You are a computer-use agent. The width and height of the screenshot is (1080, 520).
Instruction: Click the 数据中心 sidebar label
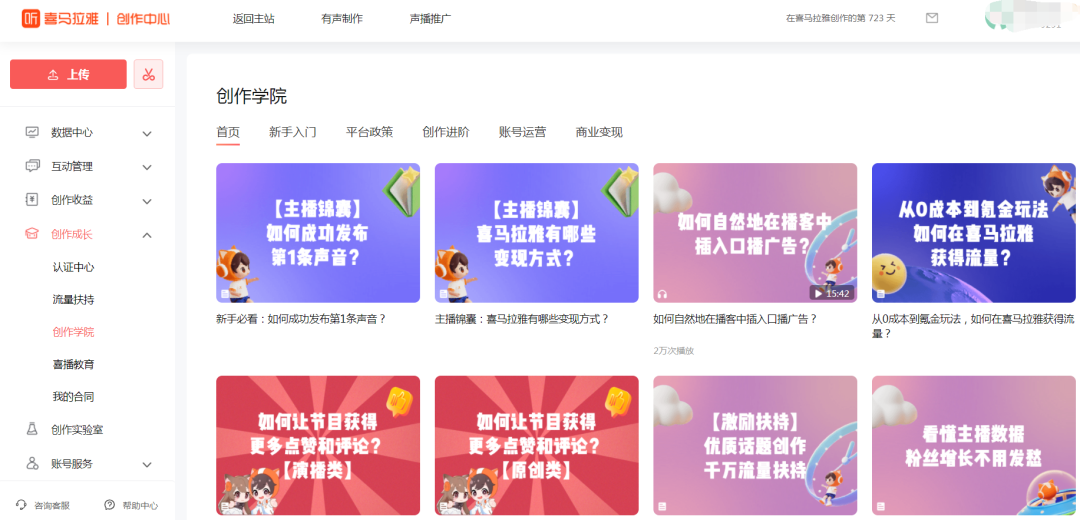coord(72,132)
